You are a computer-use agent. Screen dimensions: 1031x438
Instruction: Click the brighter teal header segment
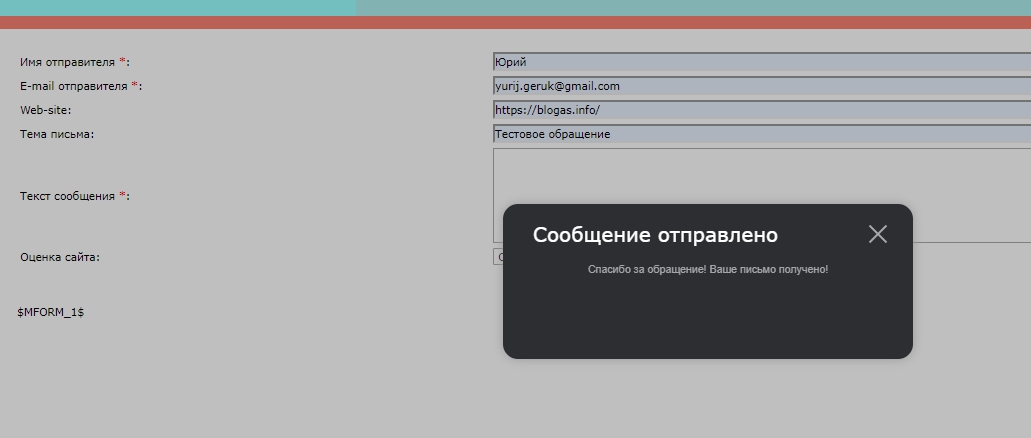coord(178,8)
